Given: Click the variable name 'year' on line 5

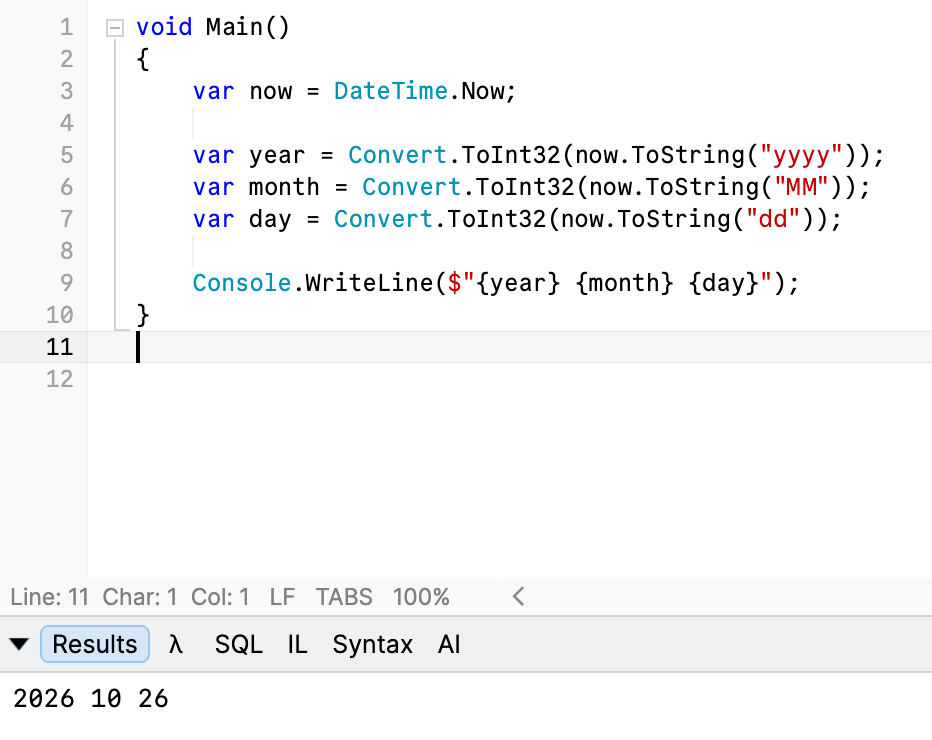Looking at the screenshot, I should pos(277,155).
